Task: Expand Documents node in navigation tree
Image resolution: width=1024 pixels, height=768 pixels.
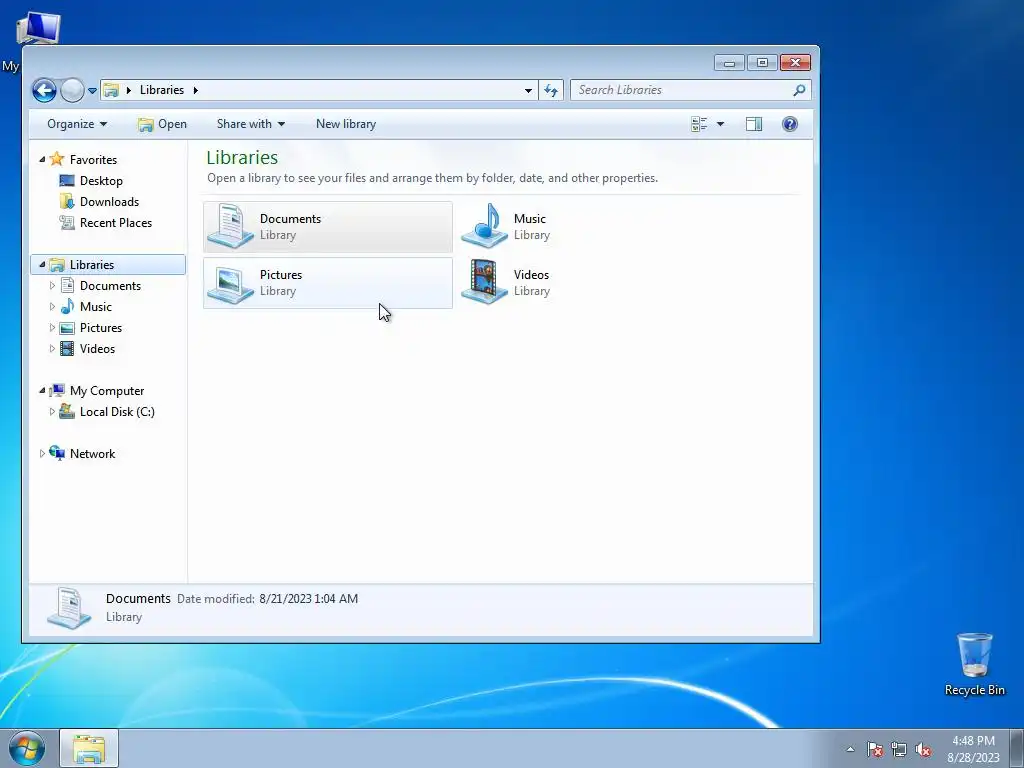Action: [52, 285]
